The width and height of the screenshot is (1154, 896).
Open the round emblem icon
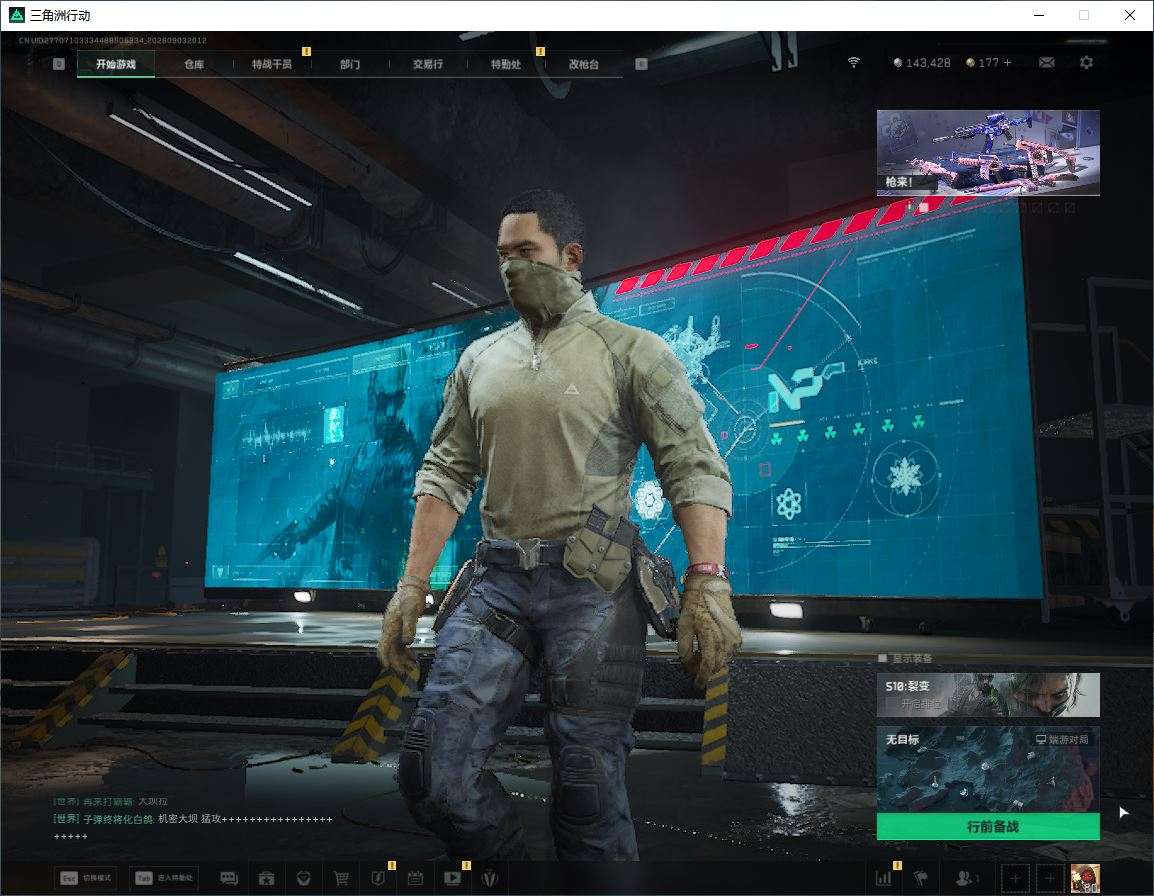click(489, 878)
